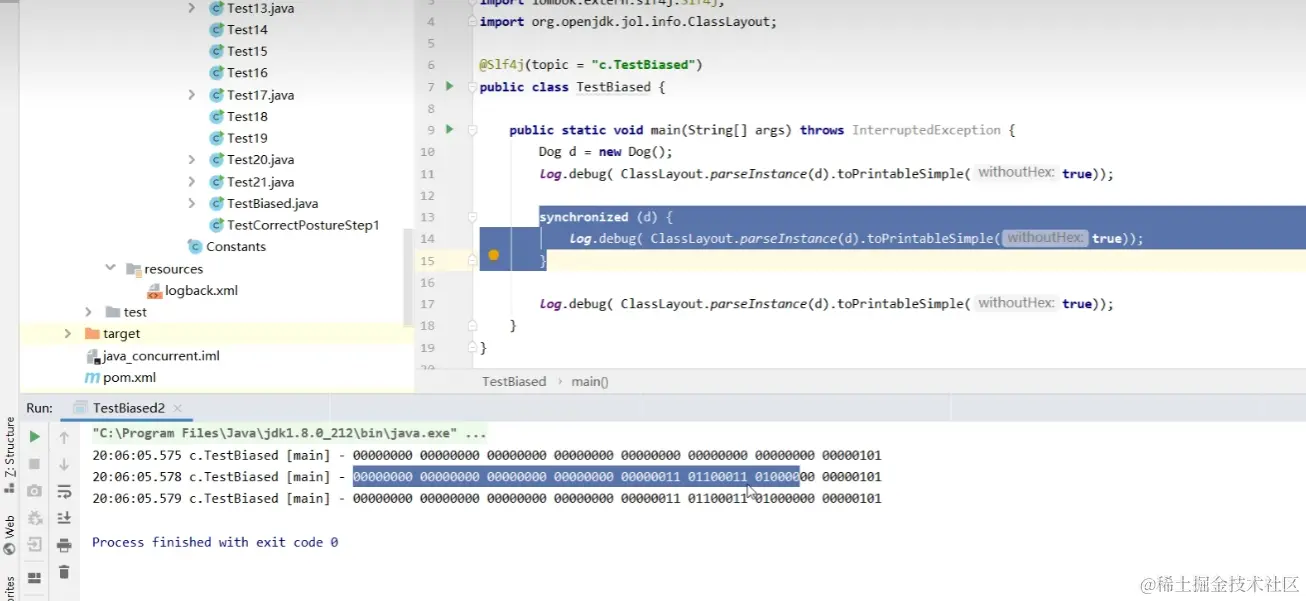Open the Web tool window
Screen dimensions: 1306x601
point(10,535)
